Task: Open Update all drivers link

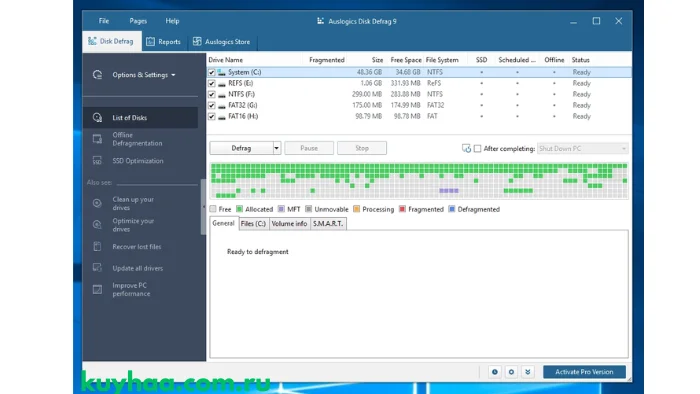Action: tap(138, 268)
